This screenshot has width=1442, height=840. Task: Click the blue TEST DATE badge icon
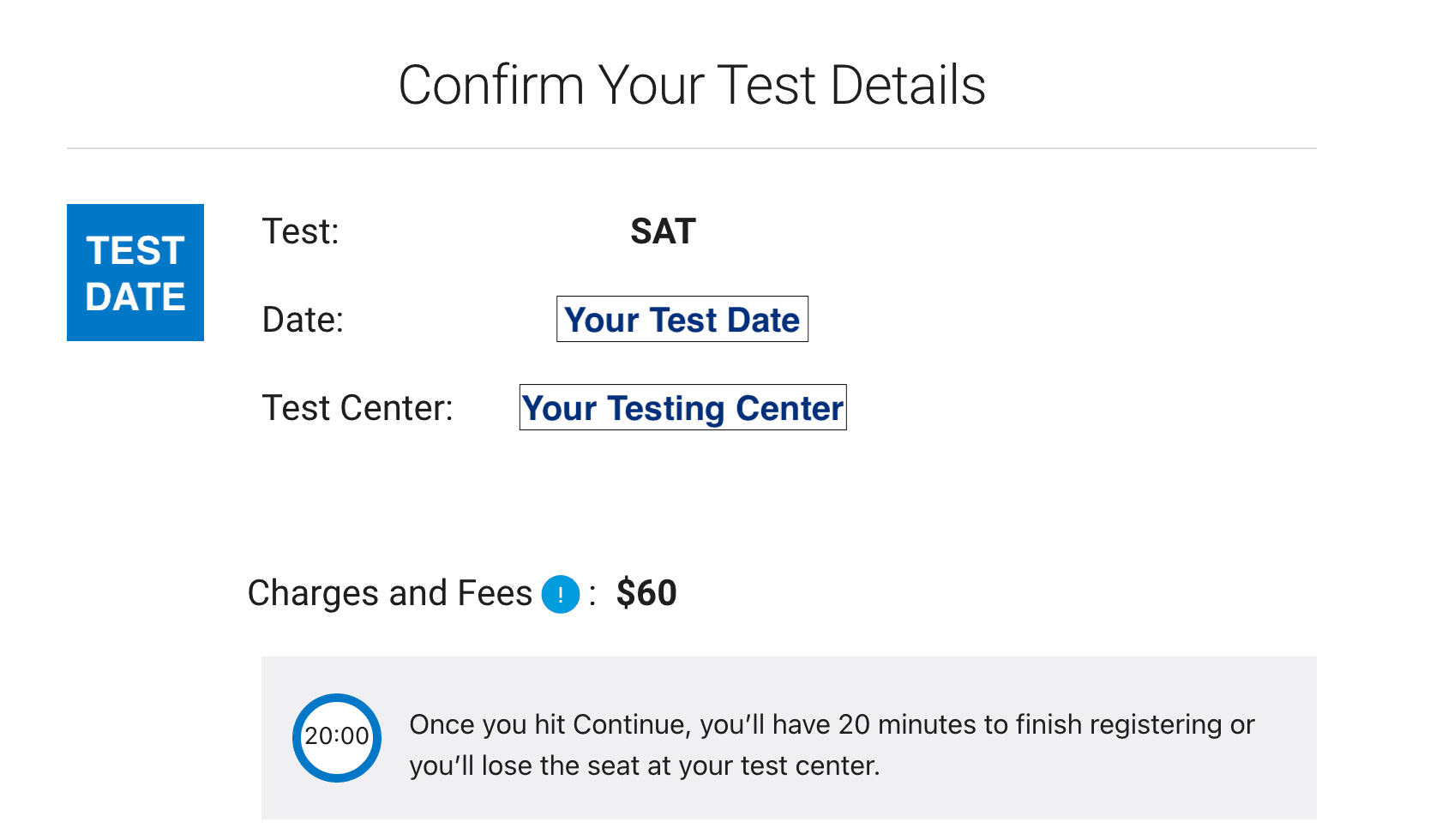click(135, 273)
